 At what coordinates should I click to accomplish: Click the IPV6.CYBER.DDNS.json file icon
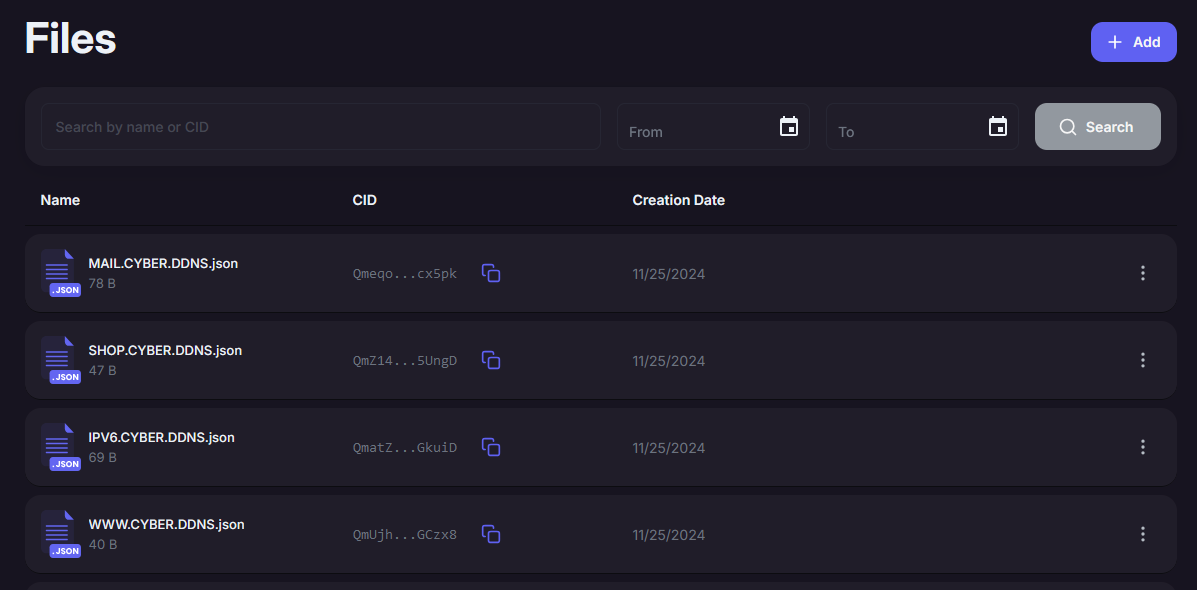pyautogui.click(x=61, y=447)
